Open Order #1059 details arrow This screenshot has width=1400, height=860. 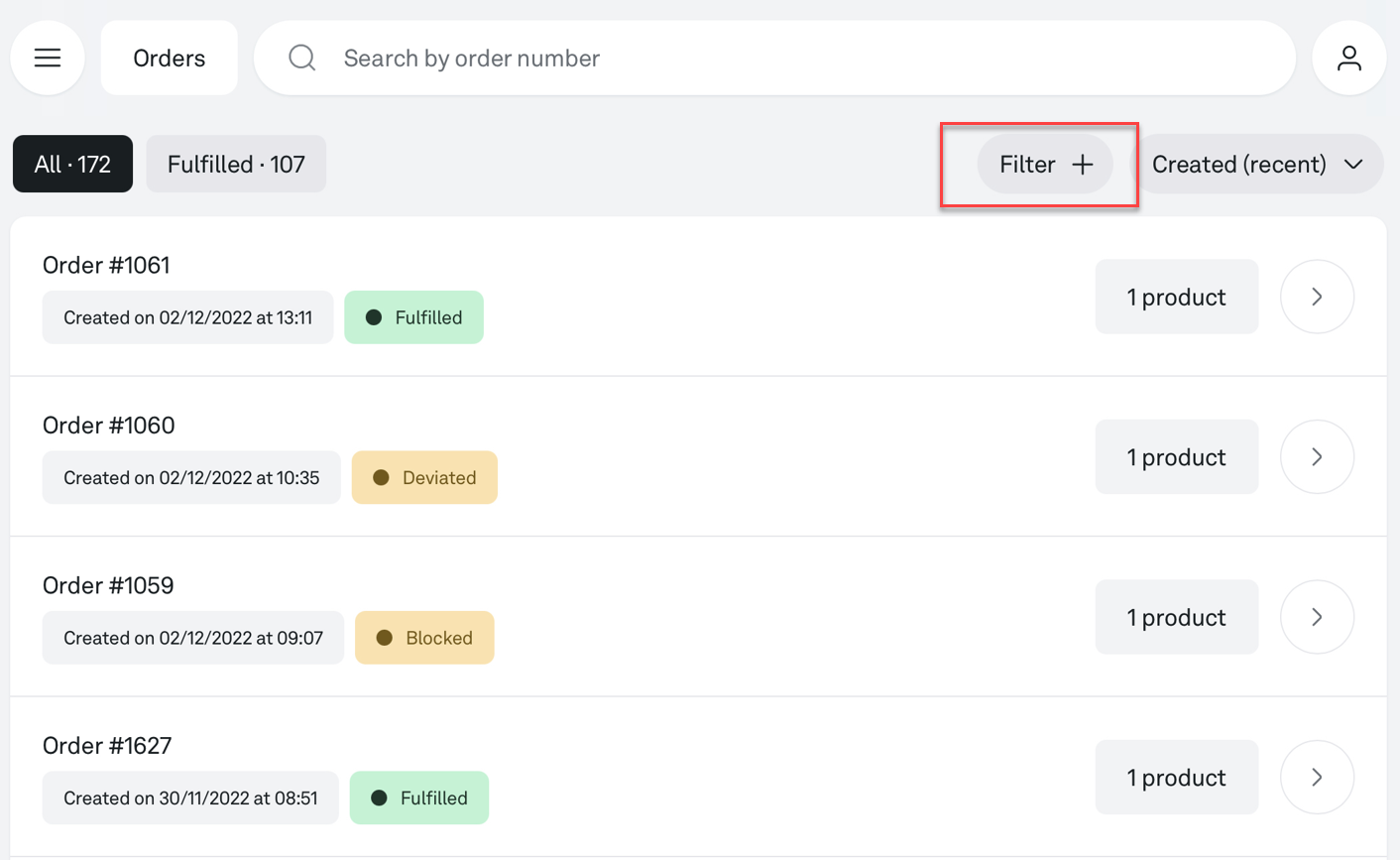pyautogui.click(x=1317, y=617)
